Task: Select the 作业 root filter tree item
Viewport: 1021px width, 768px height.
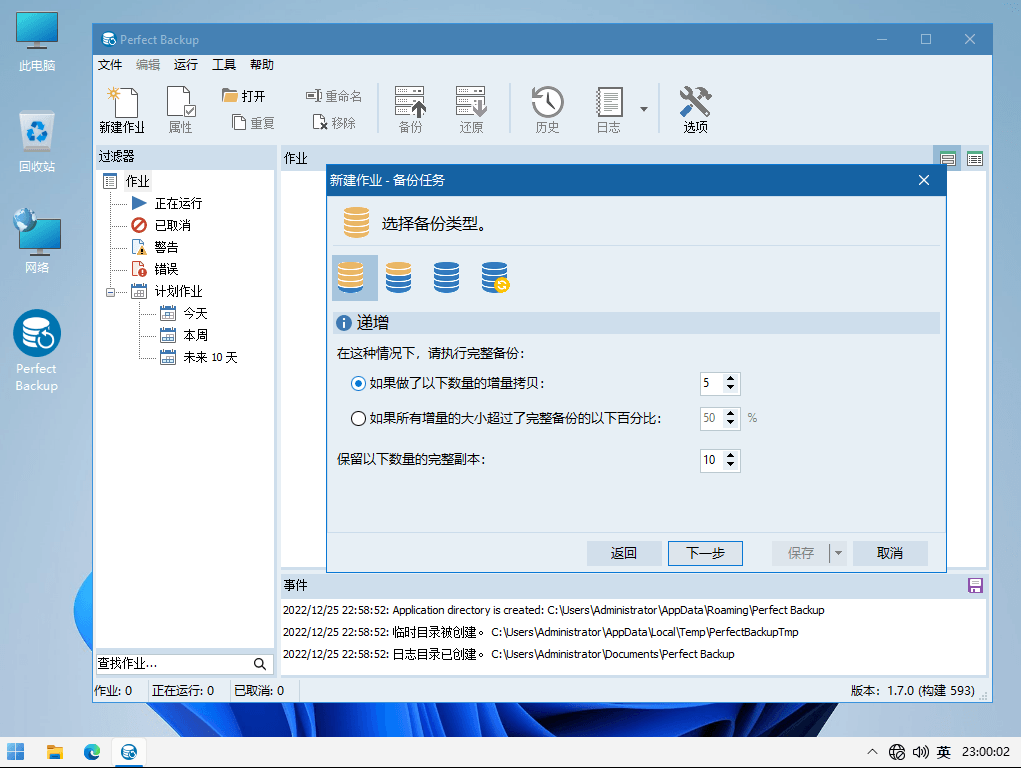Action: point(137,181)
